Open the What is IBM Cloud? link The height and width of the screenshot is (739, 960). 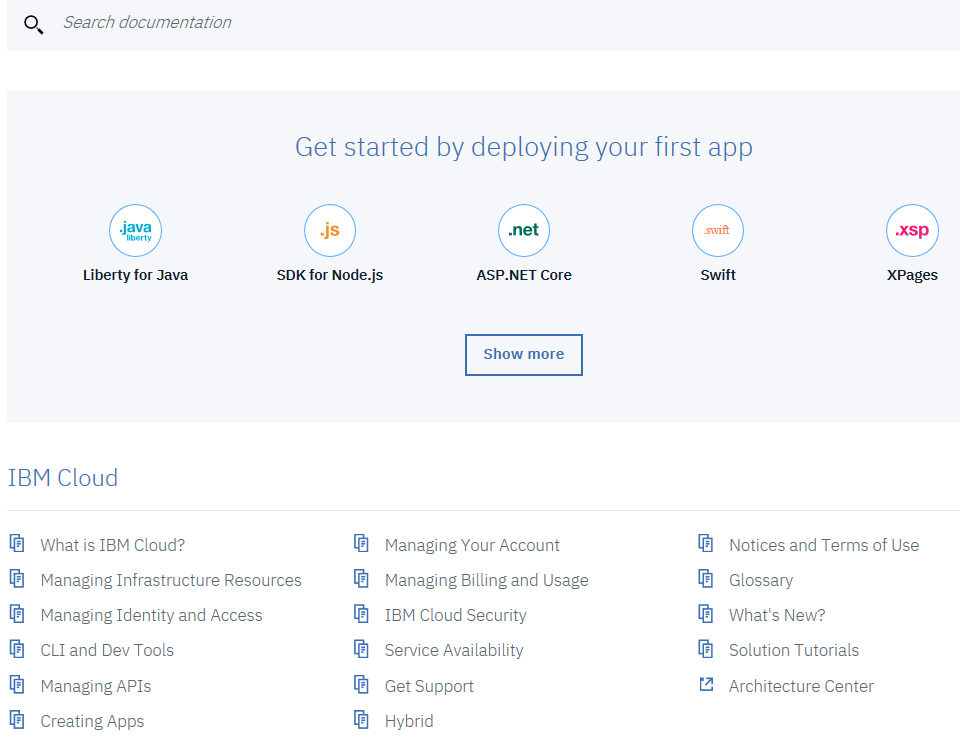(112, 545)
